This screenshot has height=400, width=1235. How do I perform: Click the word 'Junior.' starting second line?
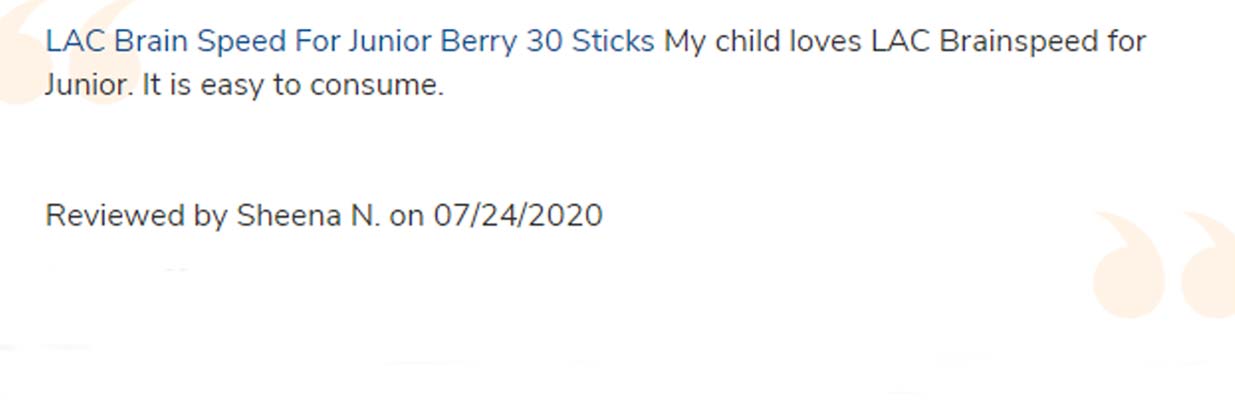88,85
